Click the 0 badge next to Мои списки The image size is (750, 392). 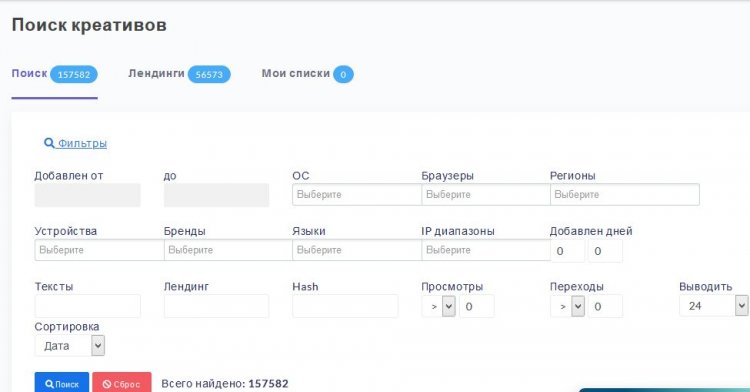(x=343, y=75)
